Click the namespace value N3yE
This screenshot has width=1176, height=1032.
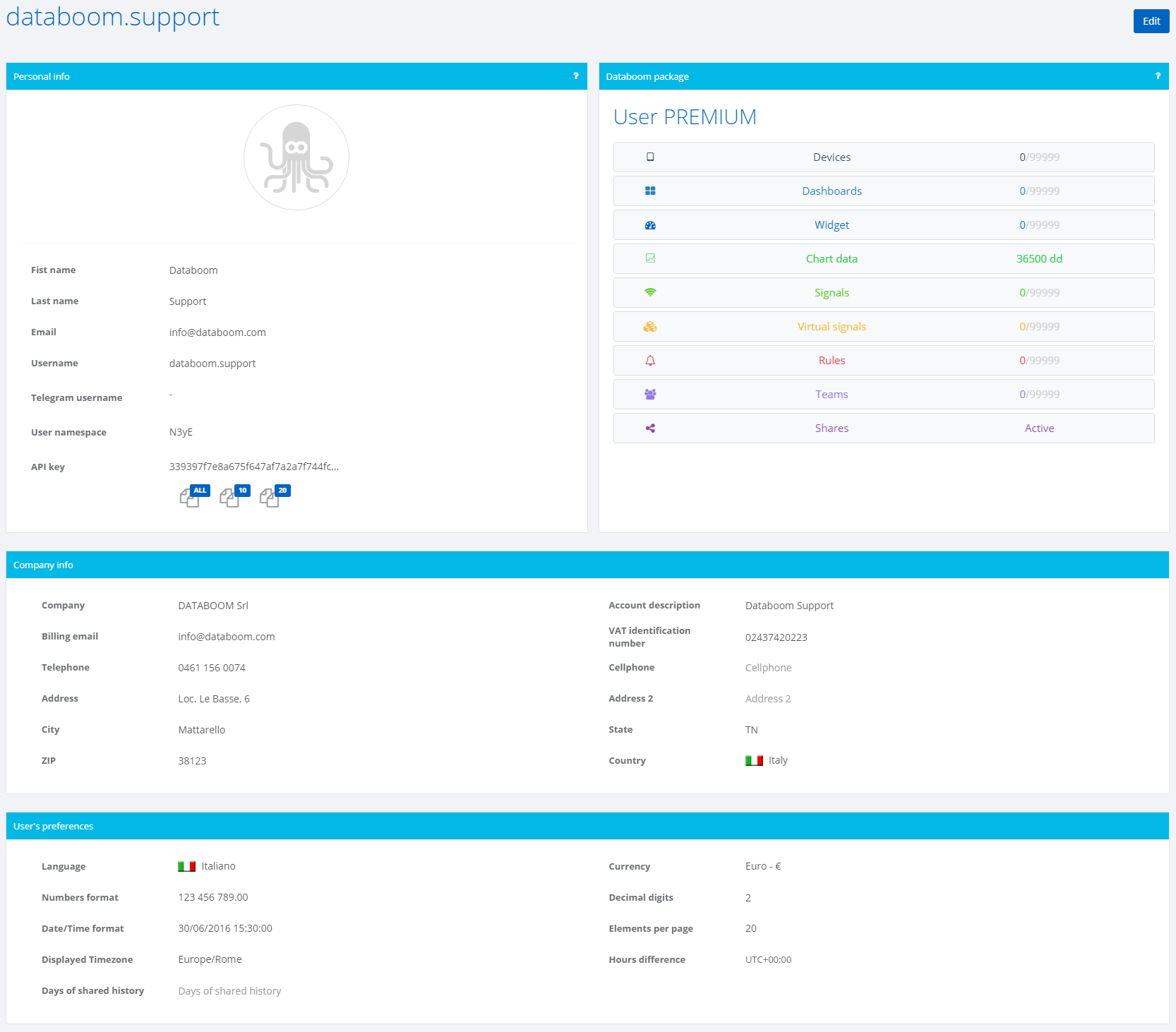(181, 432)
